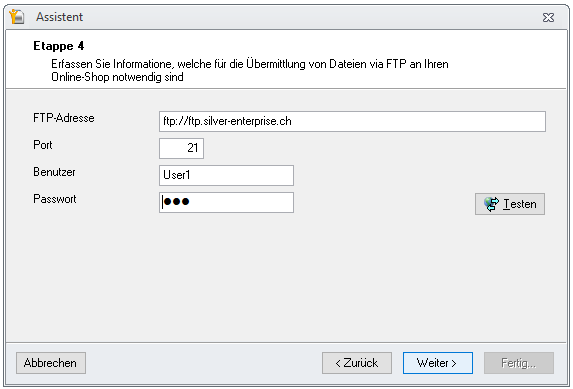
Task: Click the Etappe 4 heading
Action: (58, 46)
